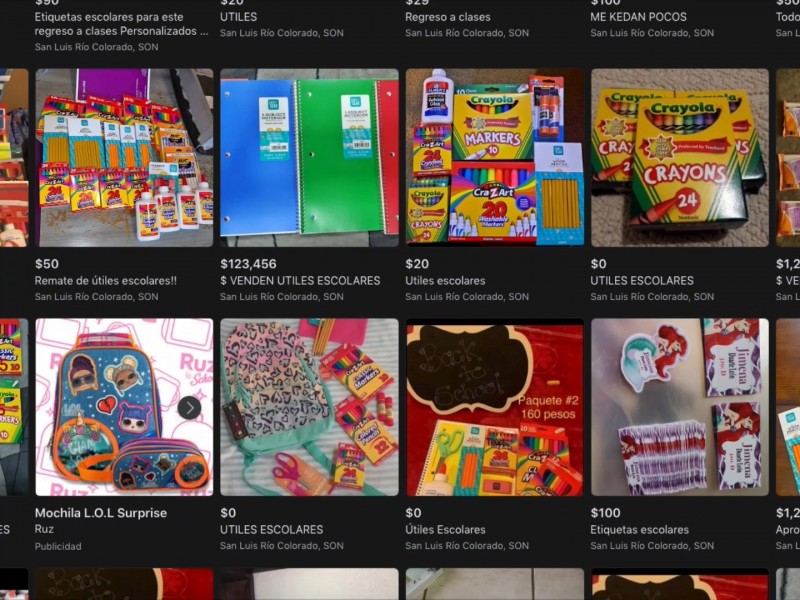Viewport: 800px width, 600px height.
Task: Click the 'Regreso a clases' listing title
Action: 447,17
